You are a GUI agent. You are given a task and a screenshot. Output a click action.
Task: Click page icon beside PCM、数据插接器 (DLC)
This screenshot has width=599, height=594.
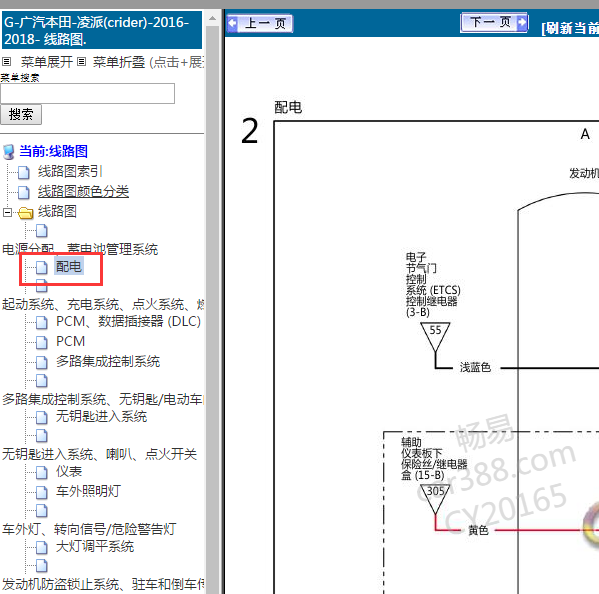[42, 322]
